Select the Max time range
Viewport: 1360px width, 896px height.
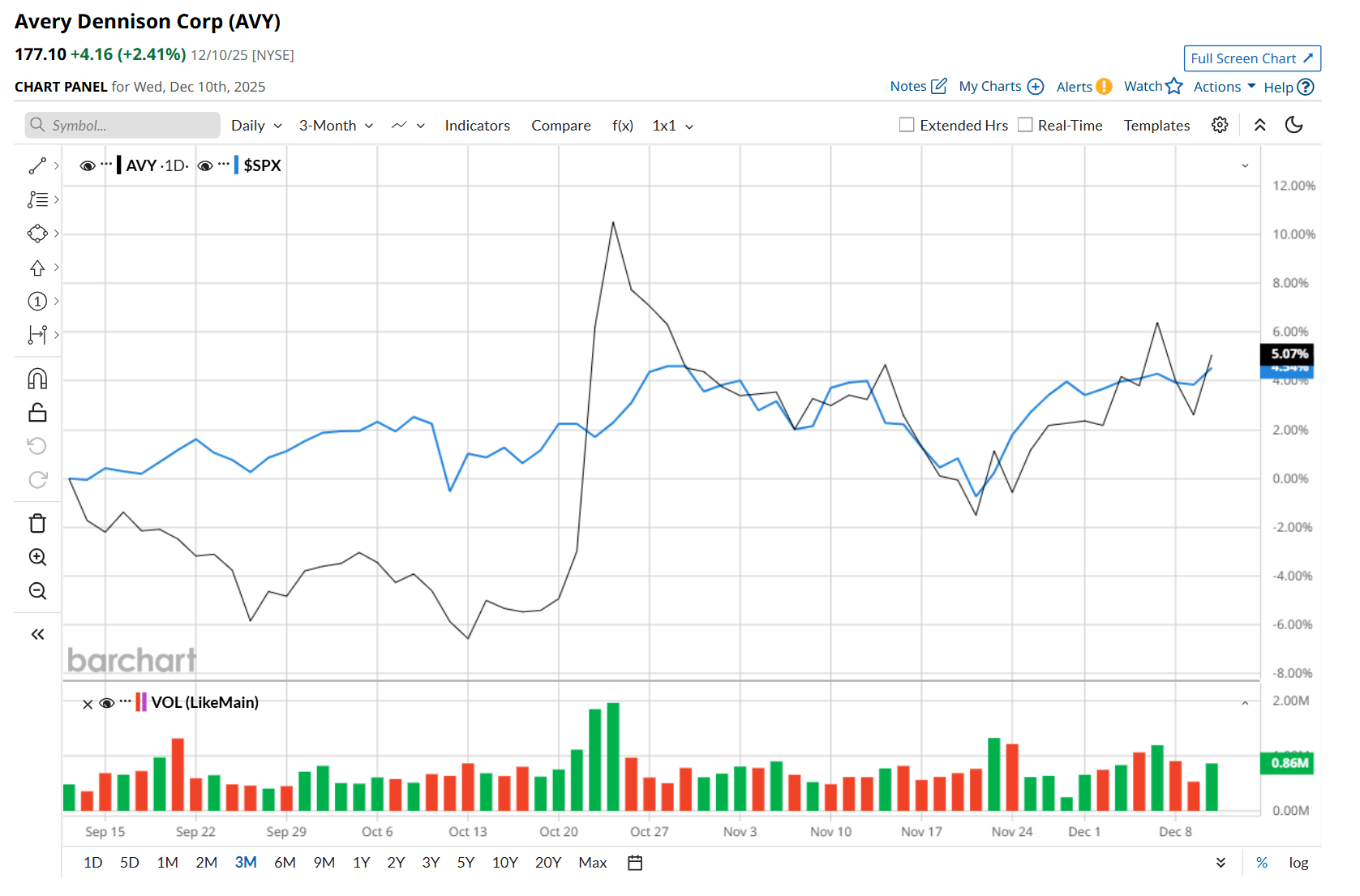click(x=593, y=863)
